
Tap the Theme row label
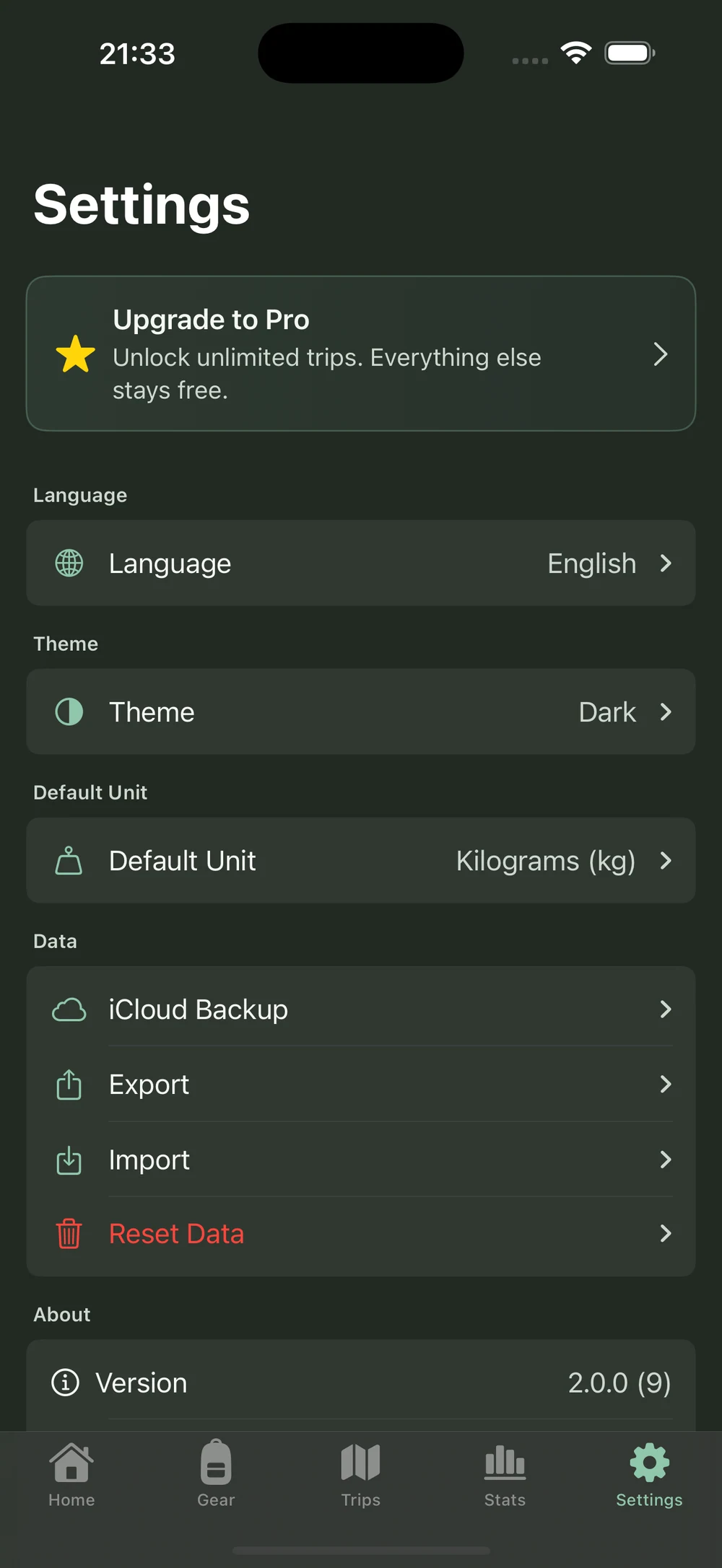152,712
